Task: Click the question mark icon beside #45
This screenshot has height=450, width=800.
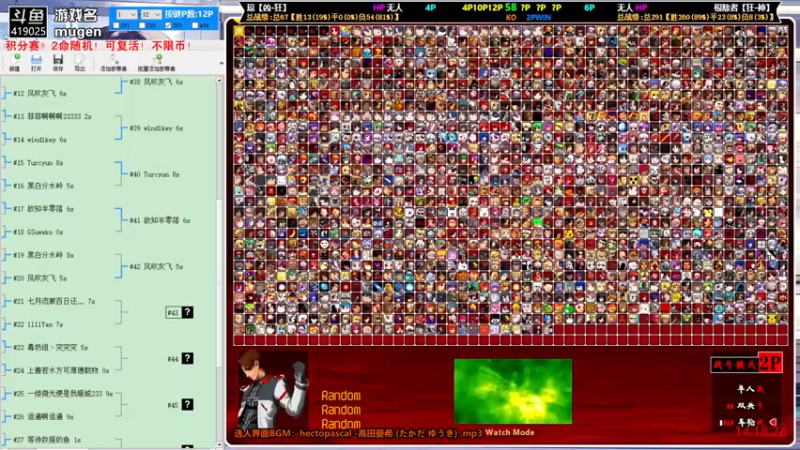Action: [187, 404]
